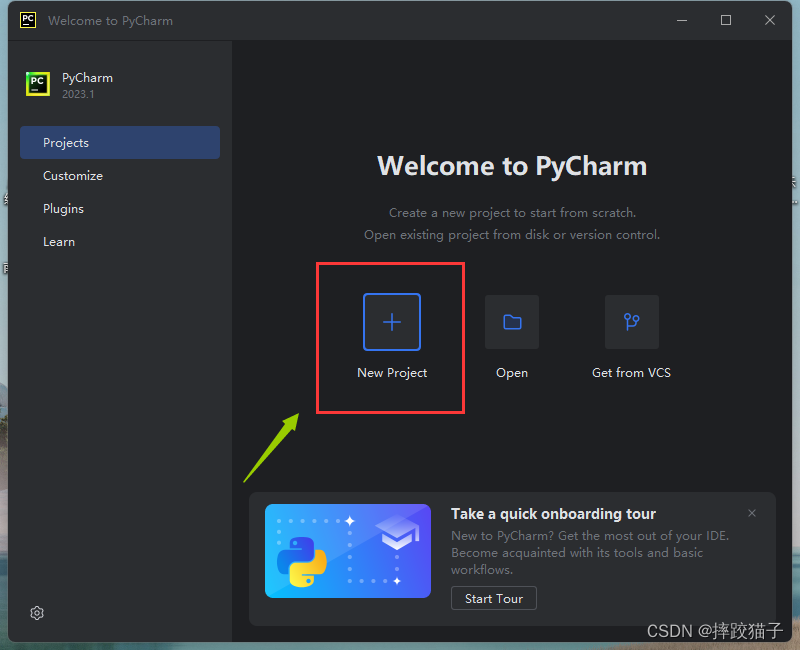The image size is (800, 650).
Task: Go to the Learn tab
Action: tap(120, 242)
